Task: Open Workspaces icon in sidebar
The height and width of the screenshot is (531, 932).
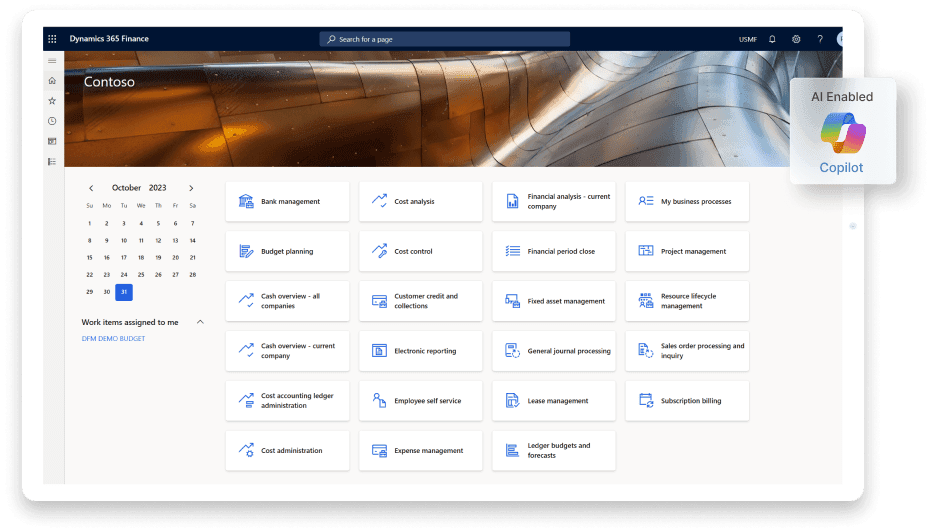Action: pyautogui.click(x=52, y=141)
